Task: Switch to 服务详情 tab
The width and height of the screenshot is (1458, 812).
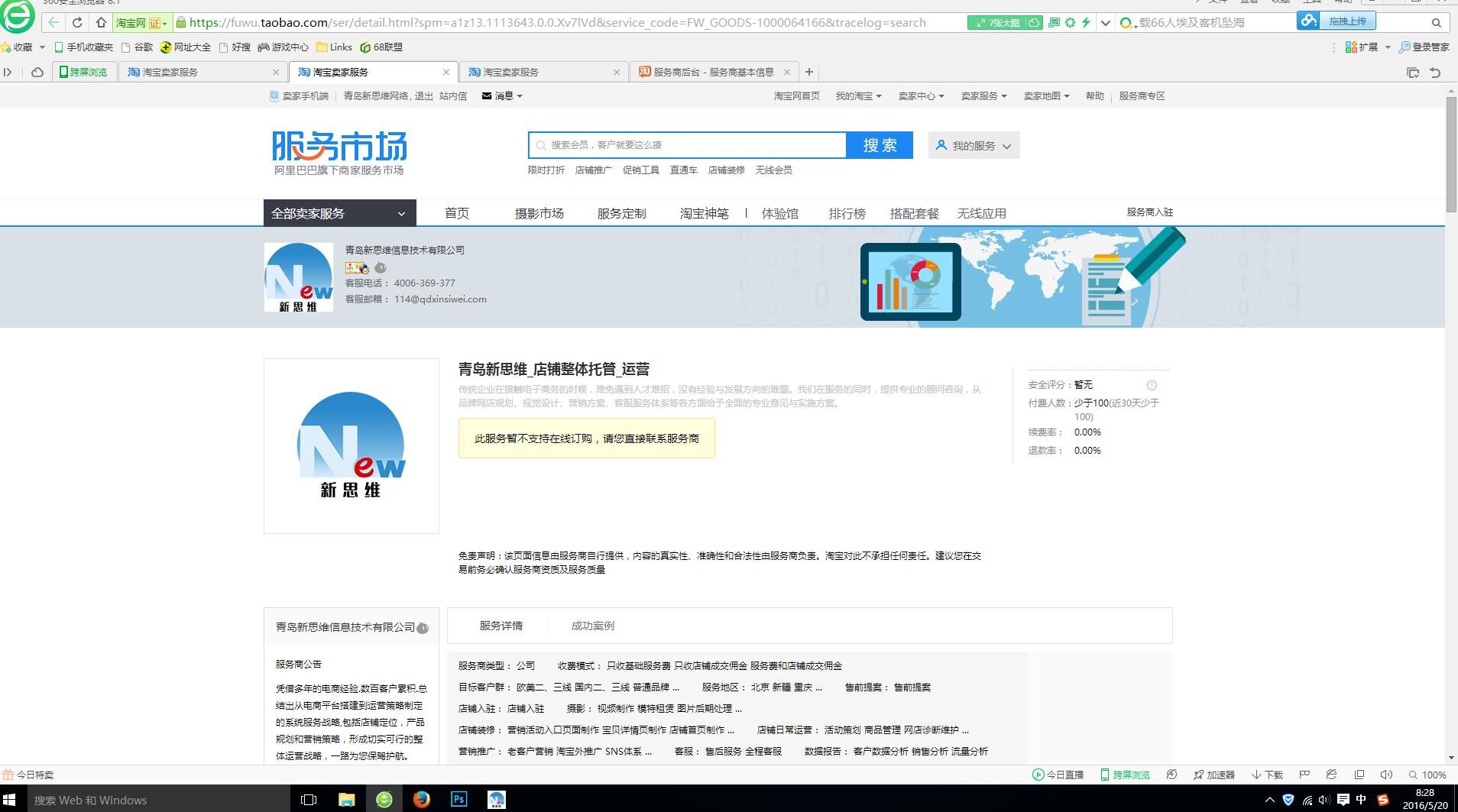Action: [501, 626]
